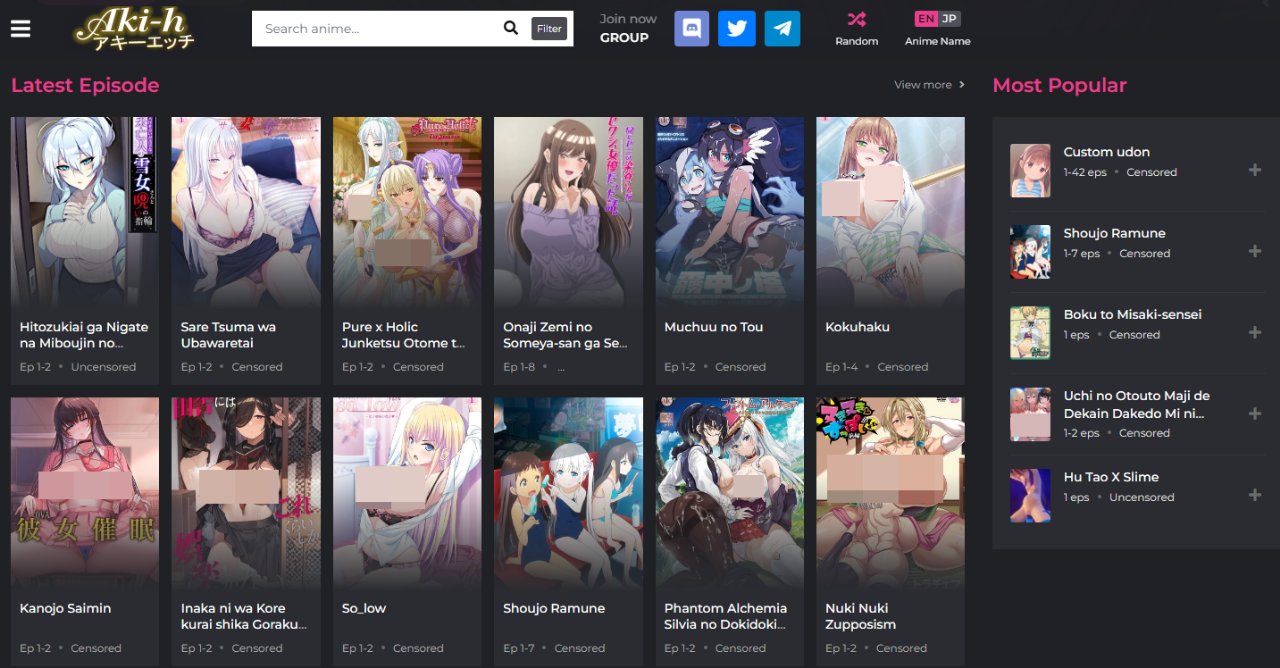Open the Telegram group link
Viewport: 1280px width, 668px height.
pyautogui.click(x=783, y=29)
